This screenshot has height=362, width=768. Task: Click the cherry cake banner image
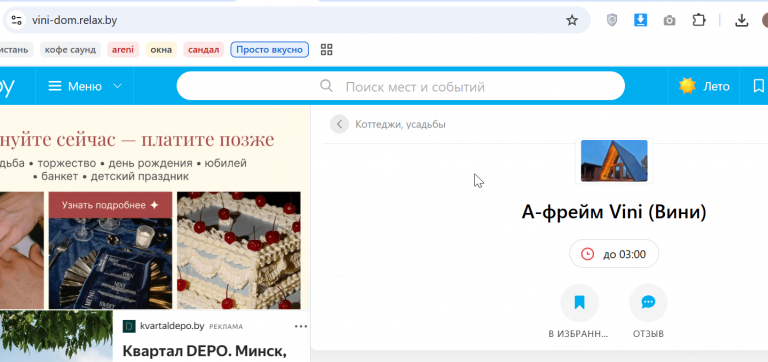pos(239,250)
